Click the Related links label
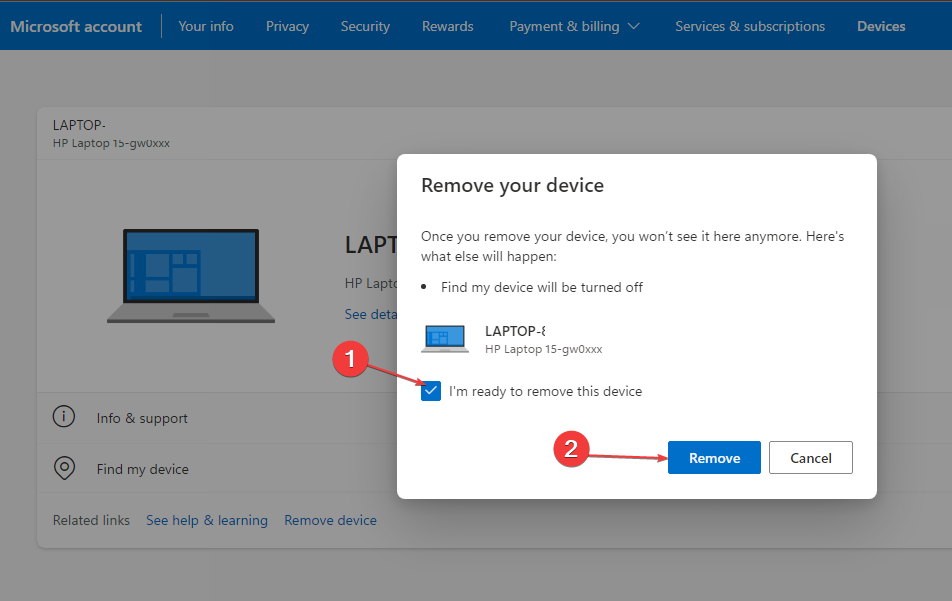The image size is (952, 601). [x=91, y=520]
